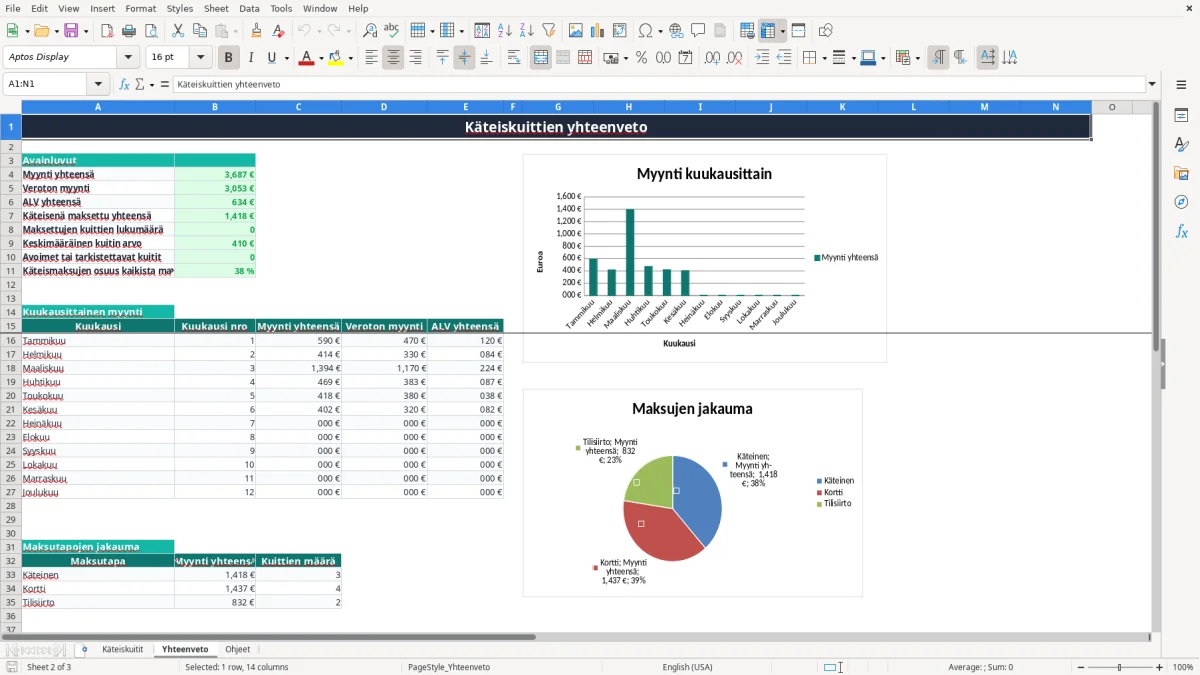Toggle Center Horizontally alignment
1200x675 pixels.
393,58
